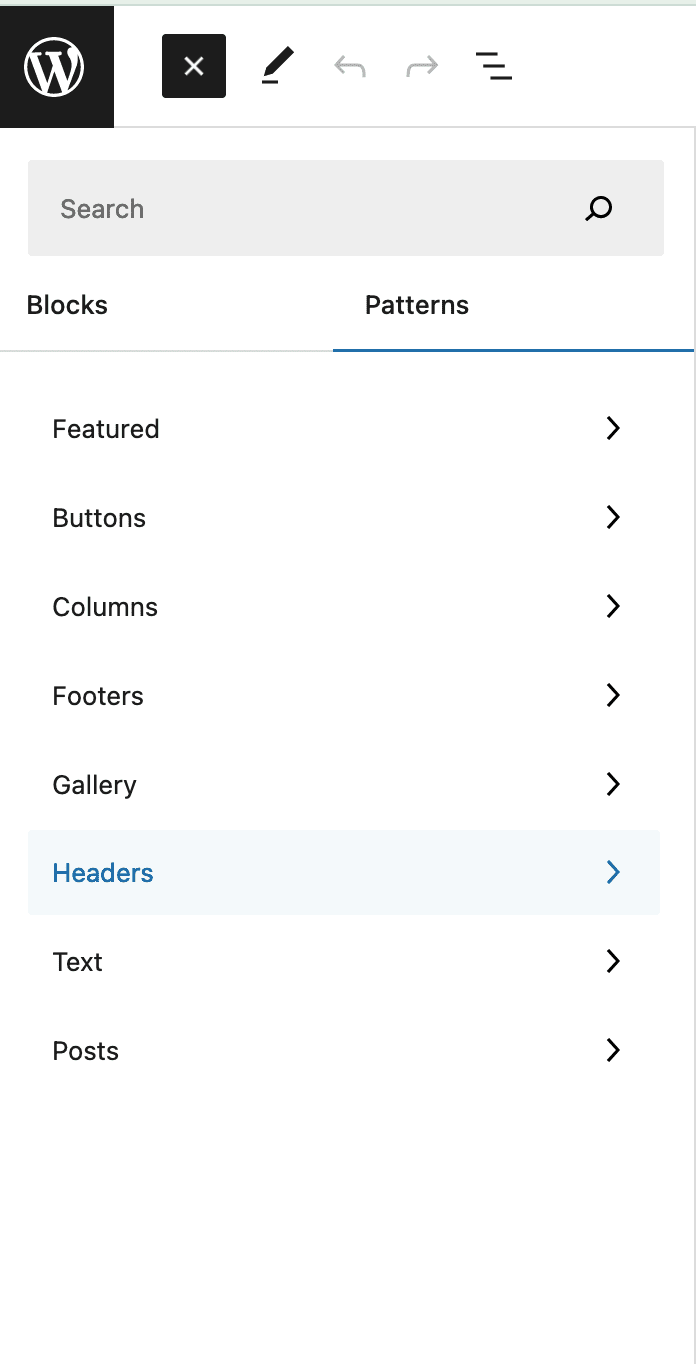Viewport: 696px width, 1364px height.
Task: Click the WordPress logo
Action: point(55,64)
